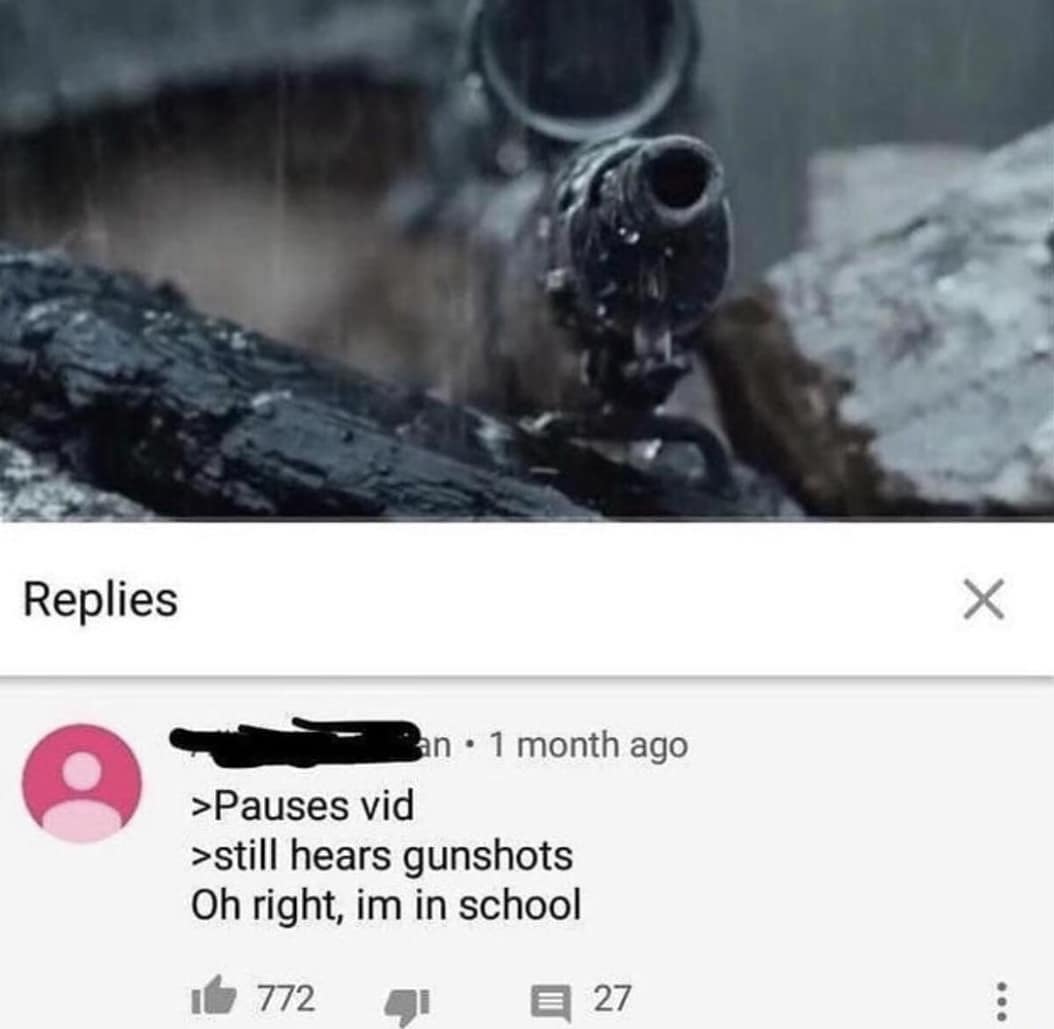The image size is (1054, 1029).
Task: Tap the "Oh right, im in school" text
Action: click(386, 905)
